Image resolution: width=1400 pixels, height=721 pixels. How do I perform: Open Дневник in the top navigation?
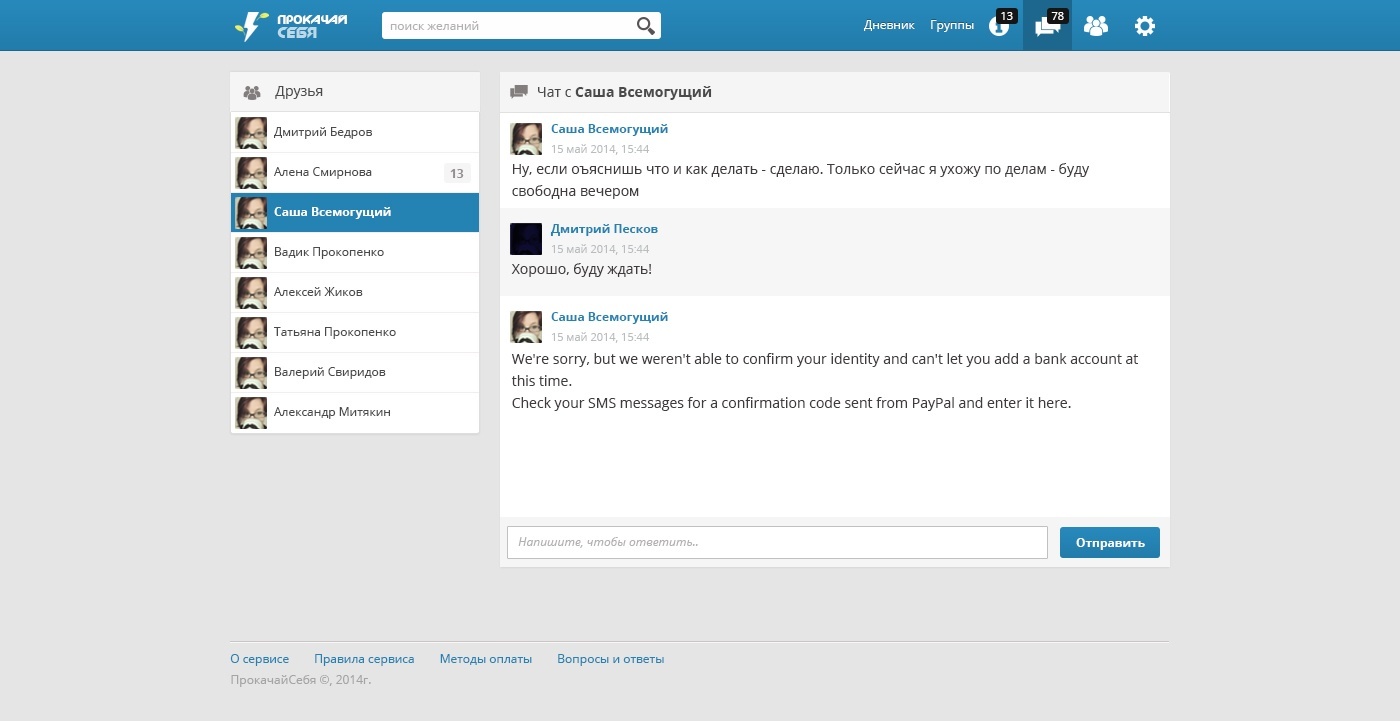(889, 26)
